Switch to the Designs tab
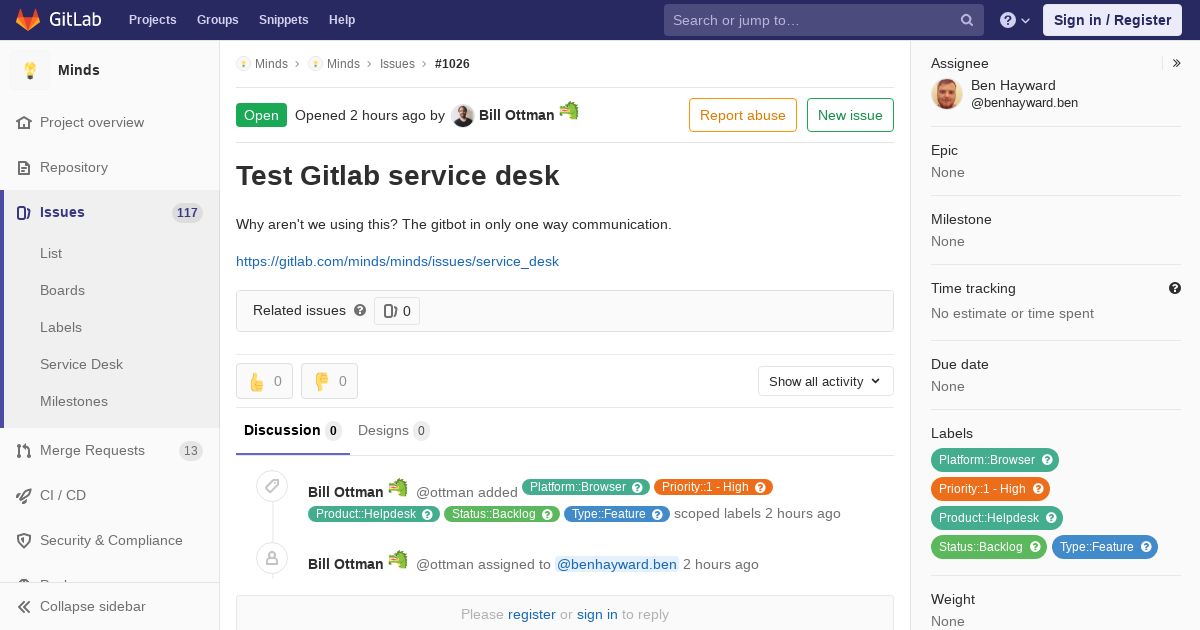 [x=394, y=430]
